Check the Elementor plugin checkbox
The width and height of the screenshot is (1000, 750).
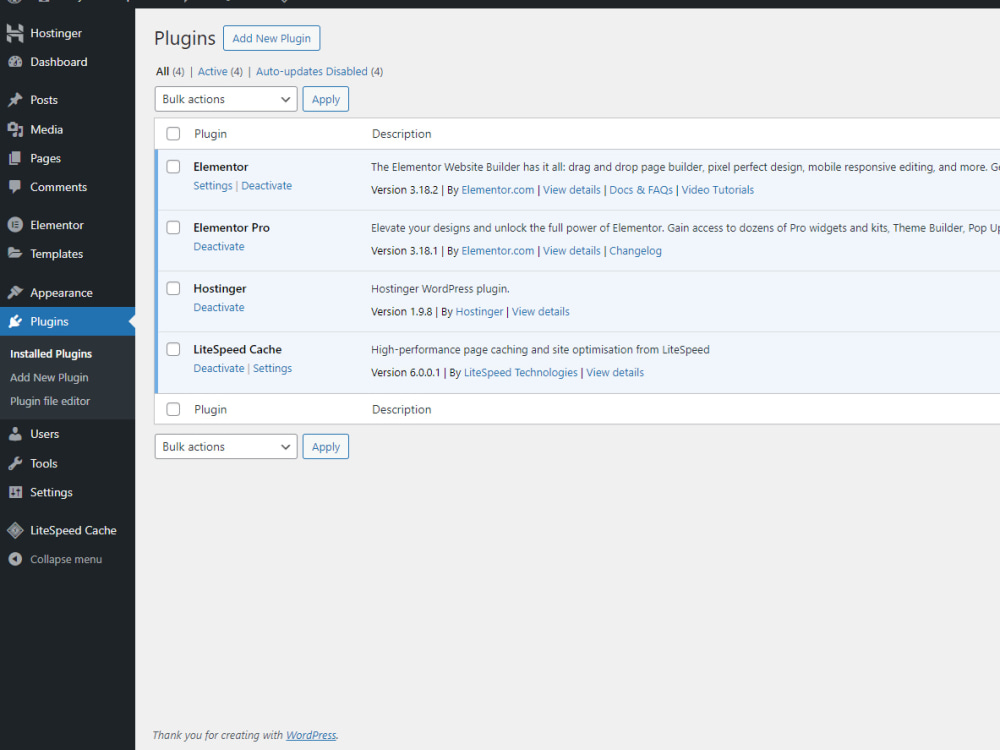[172, 166]
